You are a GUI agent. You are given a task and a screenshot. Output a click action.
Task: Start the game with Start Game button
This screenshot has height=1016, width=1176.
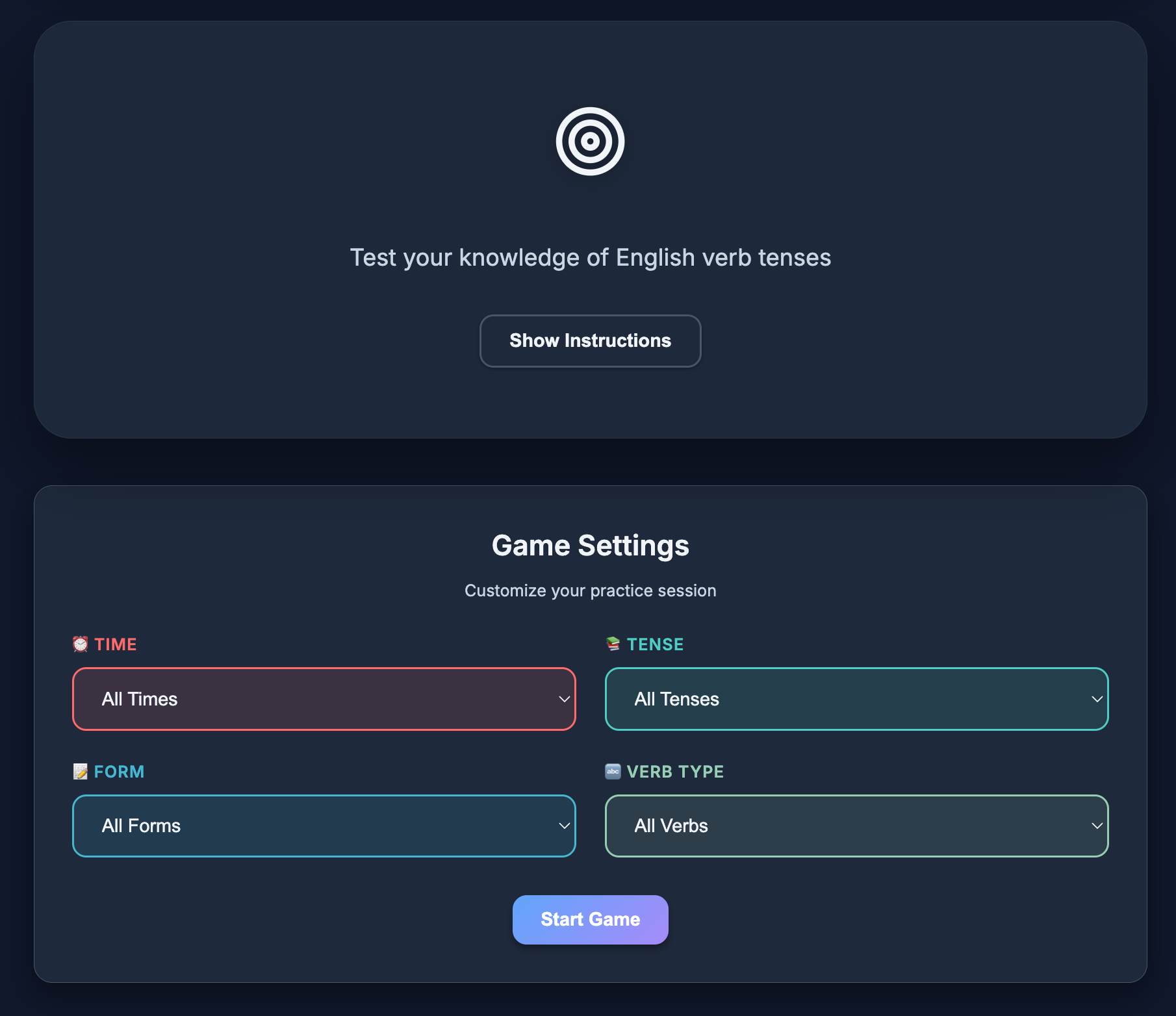coord(590,919)
